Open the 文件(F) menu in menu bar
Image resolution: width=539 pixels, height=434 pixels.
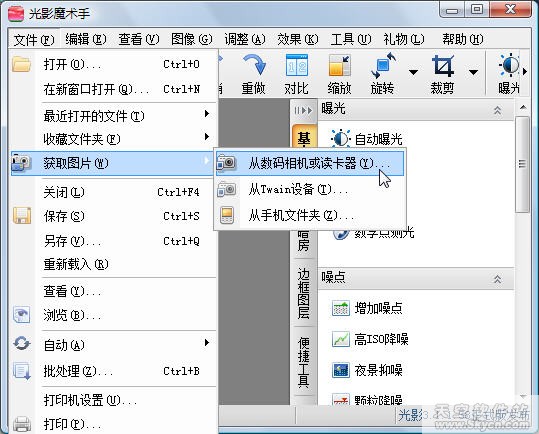[34, 40]
